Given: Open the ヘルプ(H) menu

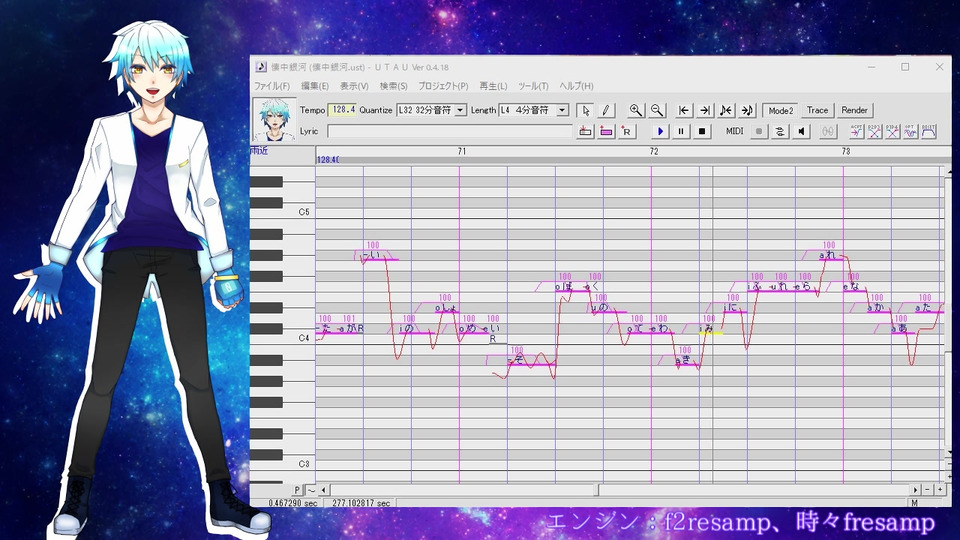Looking at the screenshot, I should click(577, 86).
